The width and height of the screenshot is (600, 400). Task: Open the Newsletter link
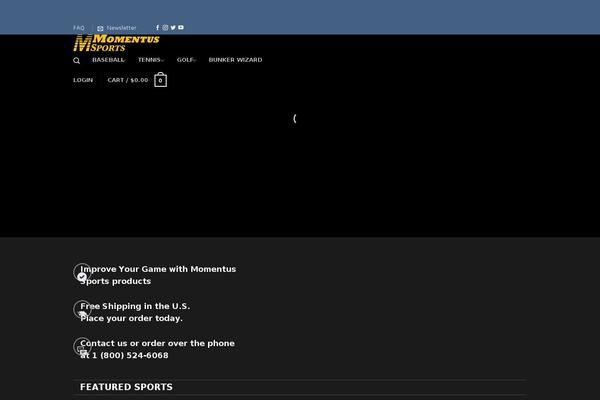tap(121, 28)
